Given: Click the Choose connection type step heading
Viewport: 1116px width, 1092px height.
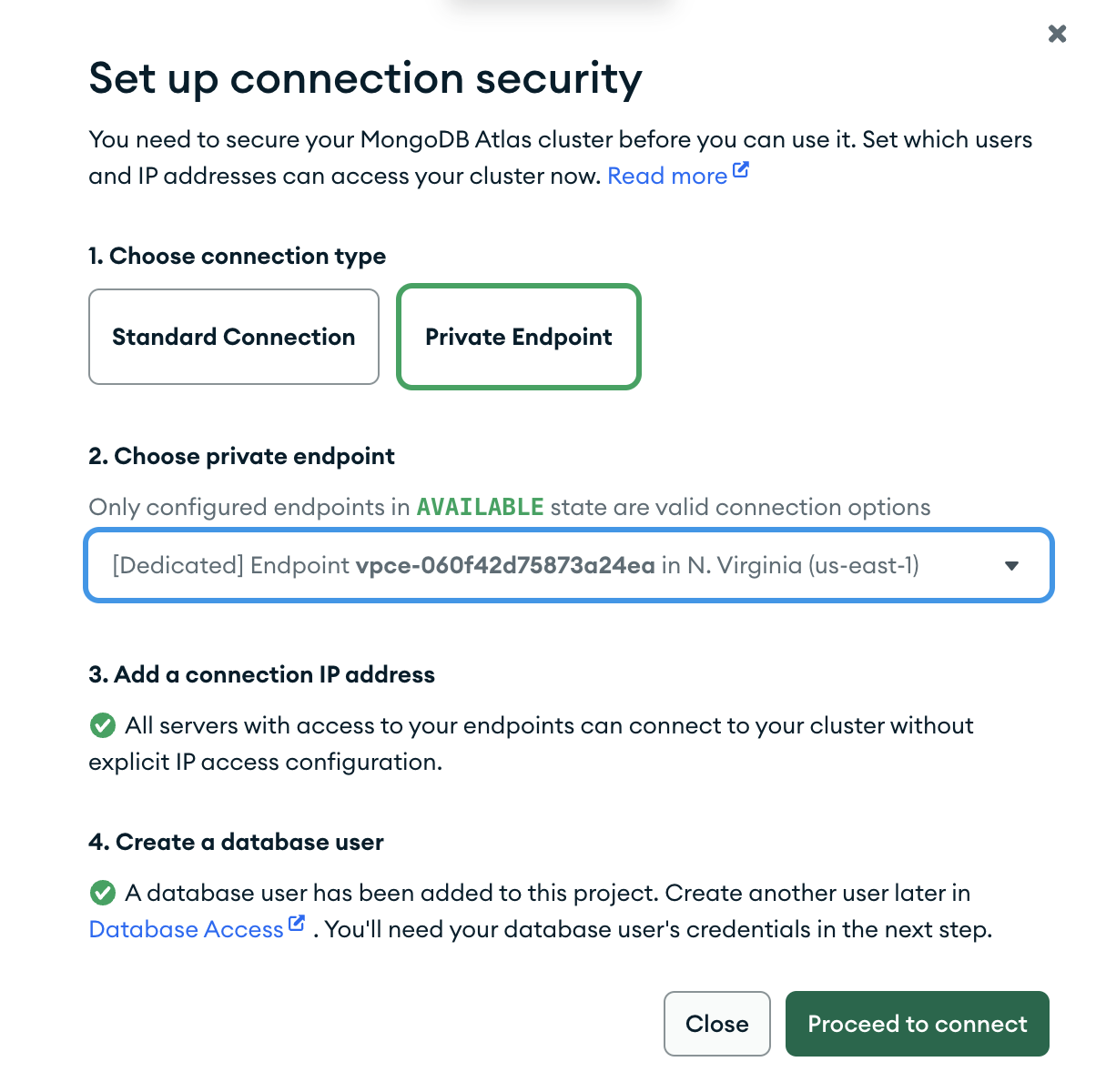Looking at the screenshot, I should [237, 257].
